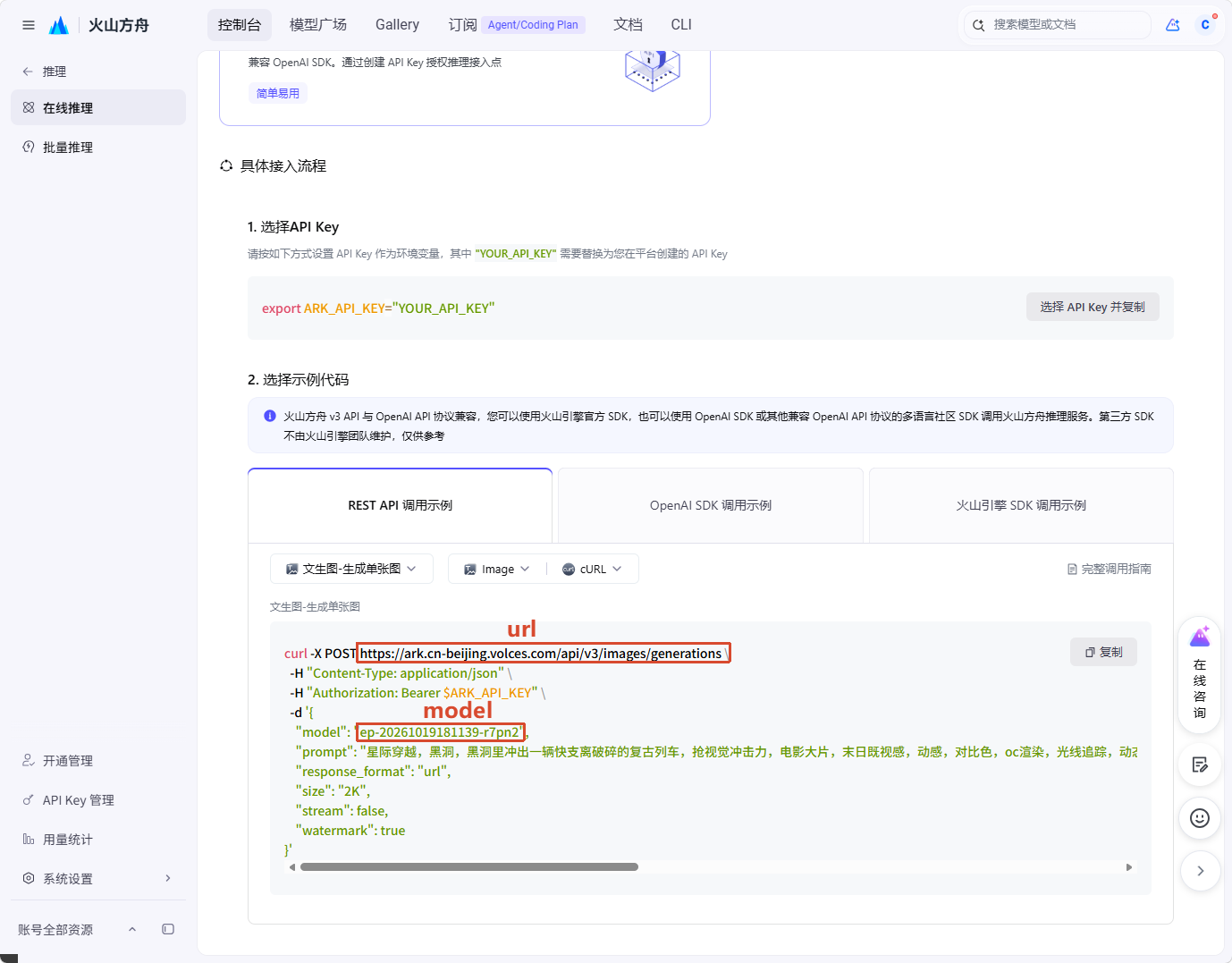Go back via 推理 arrow
The height and width of the screenshot is (963, 1232).
click(28, 72)
